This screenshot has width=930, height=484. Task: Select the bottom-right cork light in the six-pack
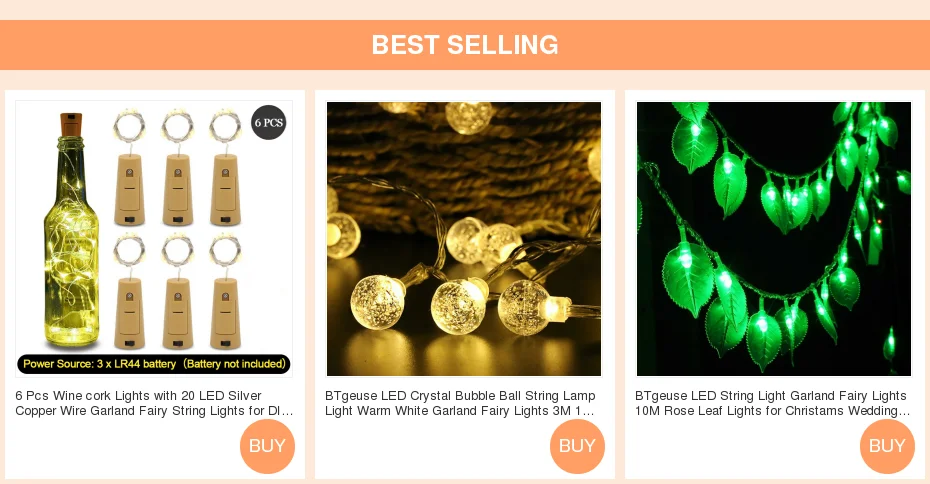(x=225, y=292)
